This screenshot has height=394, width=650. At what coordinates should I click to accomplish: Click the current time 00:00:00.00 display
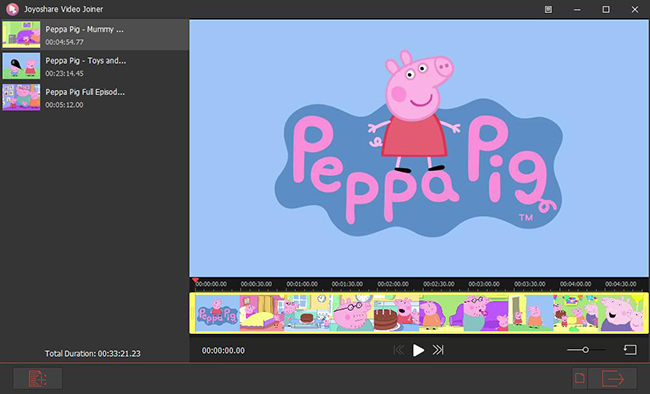(223, 351)
